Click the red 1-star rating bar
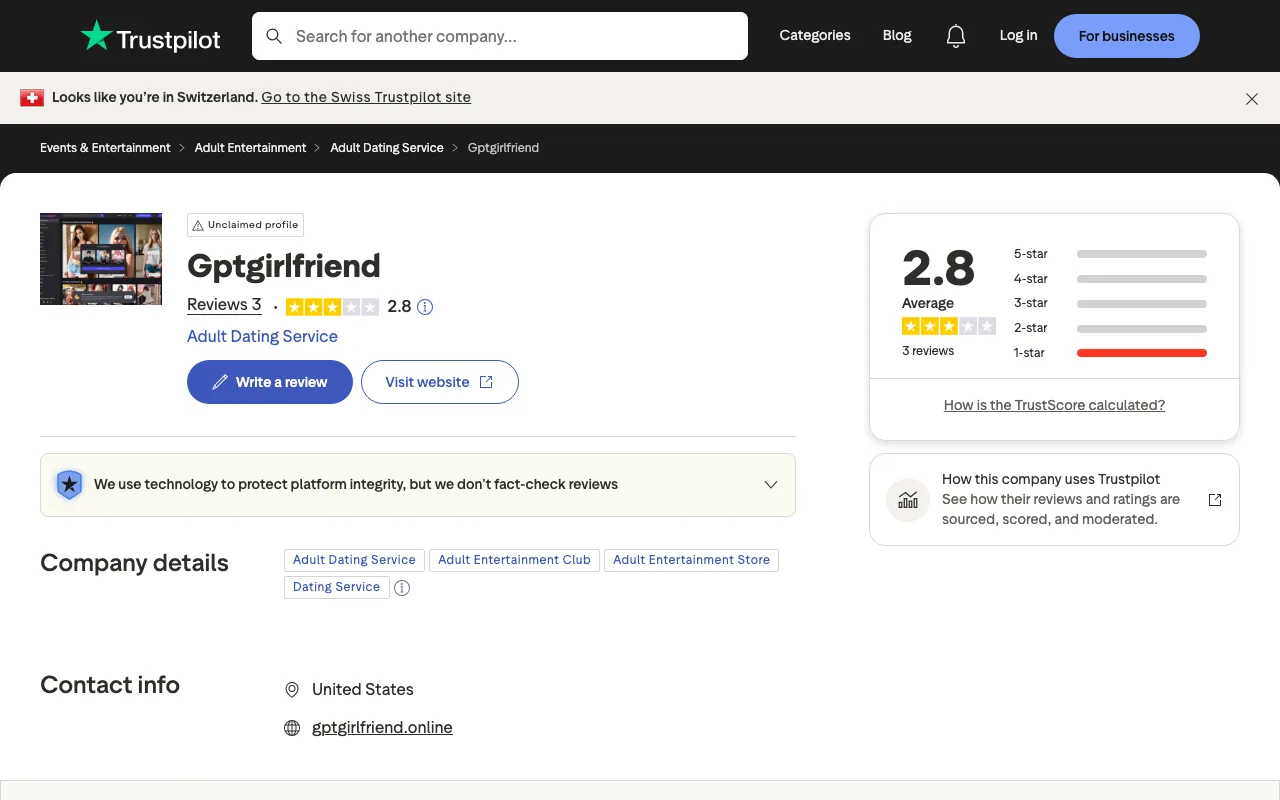This screenshot has width=1280, height=800. [x=1141, y=352]
